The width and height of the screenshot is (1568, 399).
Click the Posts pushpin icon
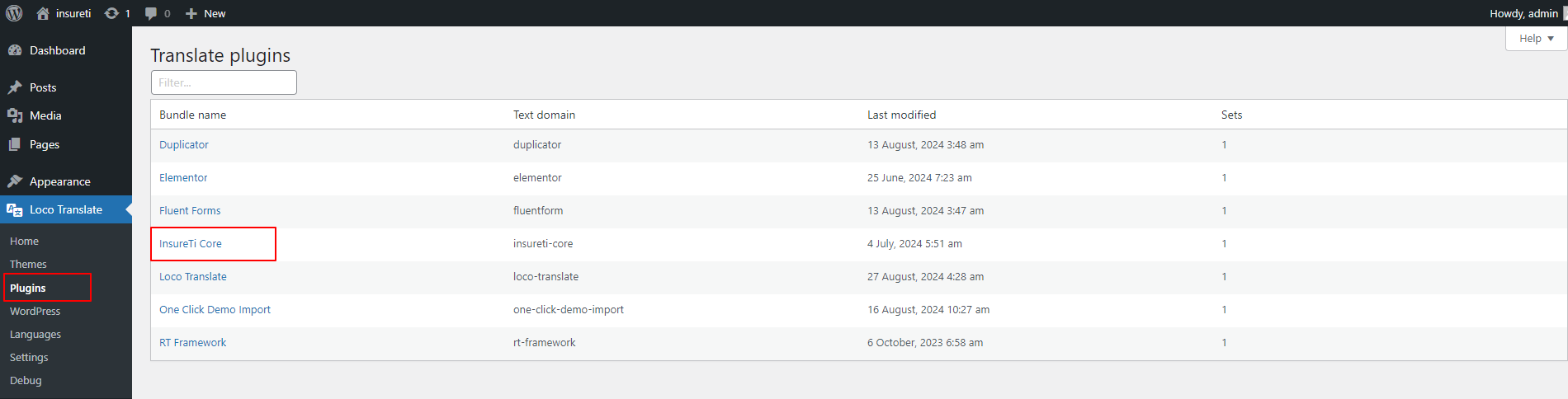(x=15, y=87)
